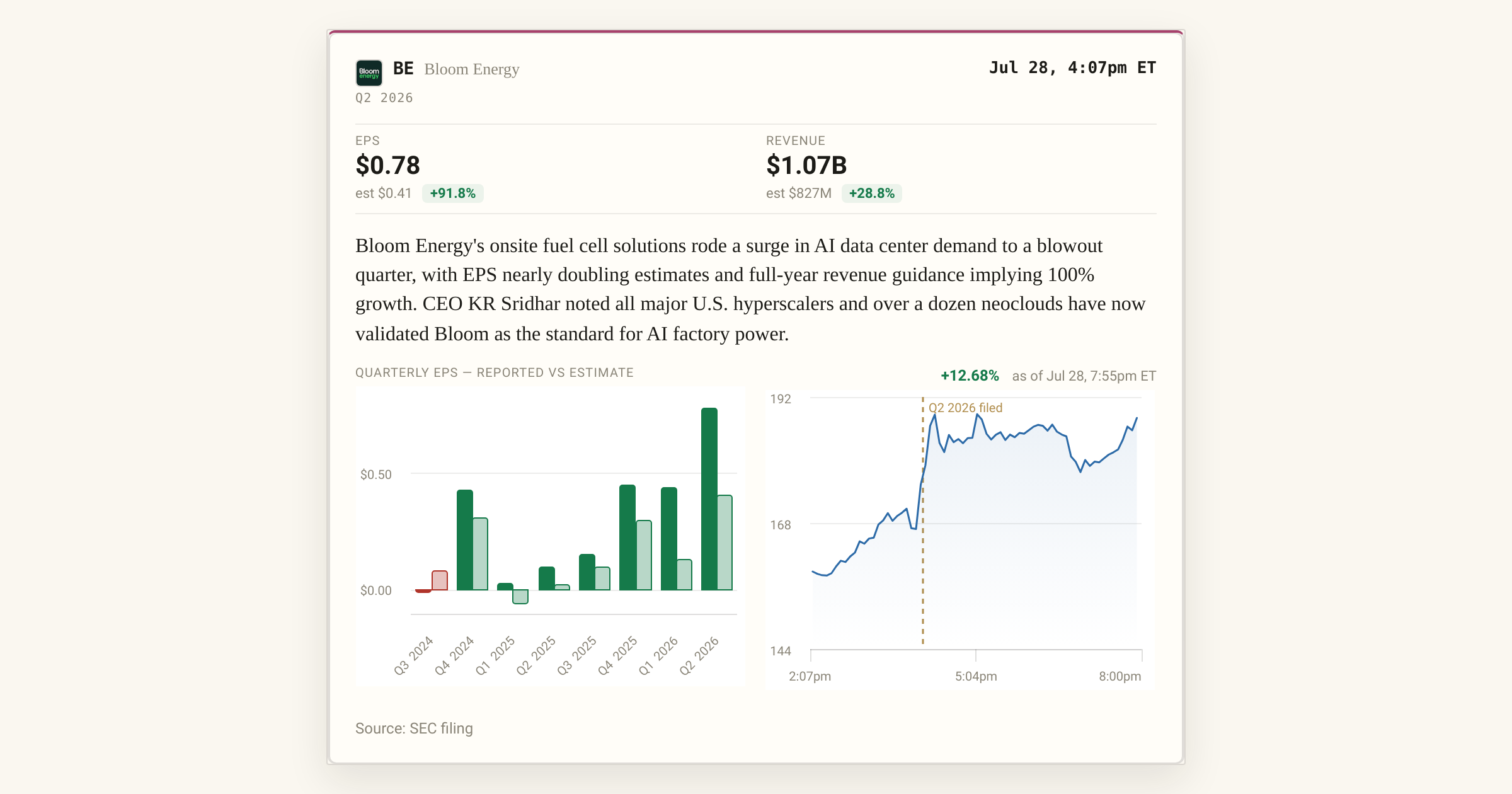The height and width of the screenshot is (794, 1512).
Task: Click the EPS section label
Action: pos(367,141)
